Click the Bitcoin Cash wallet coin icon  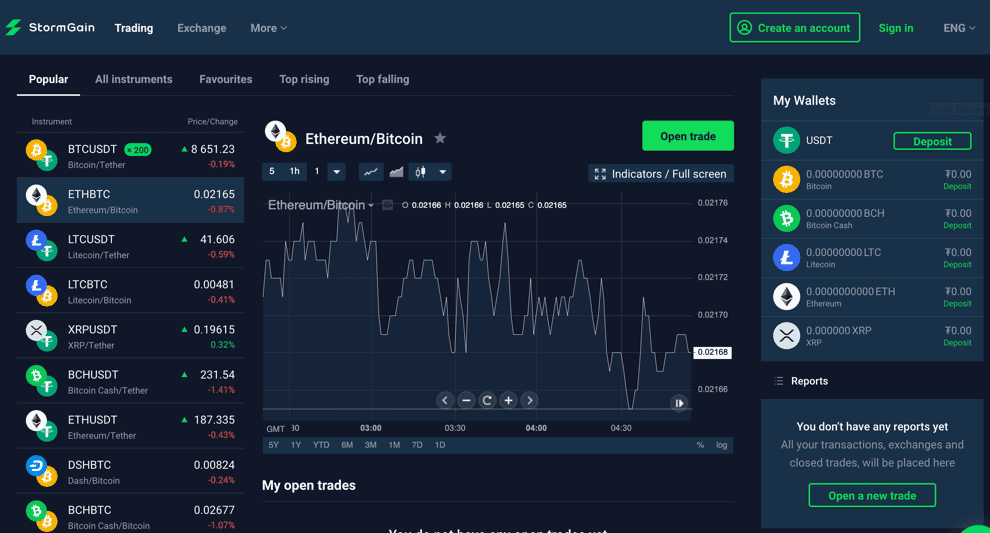point(787,219)
